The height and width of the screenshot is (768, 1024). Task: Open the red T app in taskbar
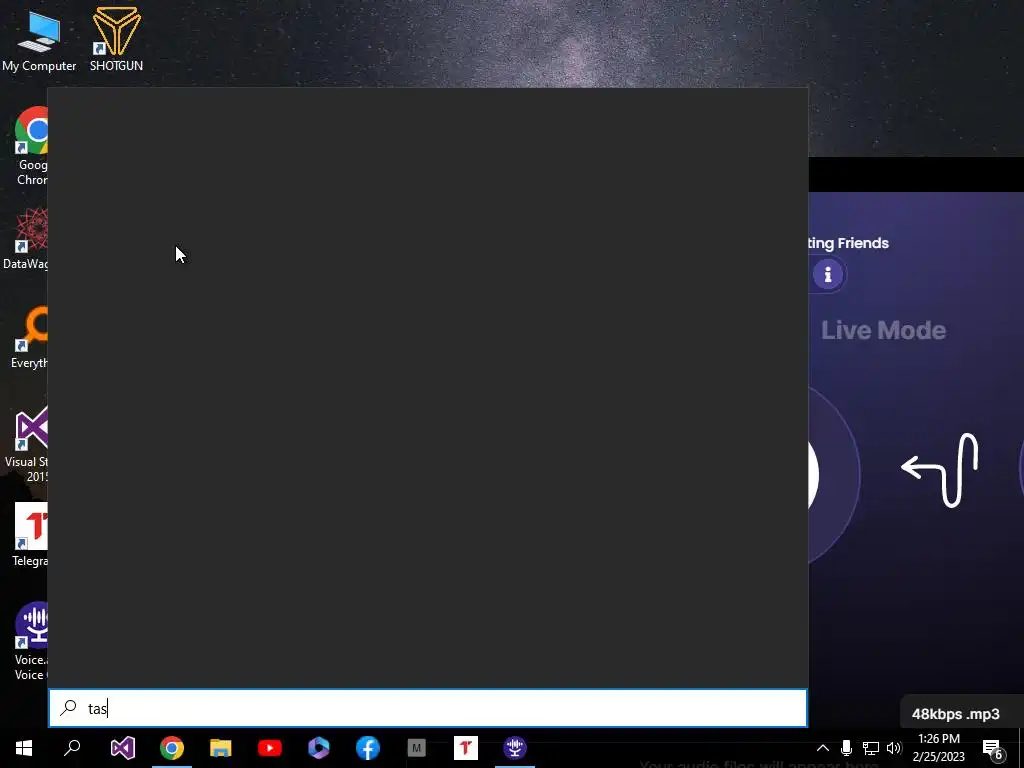(466, 748)
